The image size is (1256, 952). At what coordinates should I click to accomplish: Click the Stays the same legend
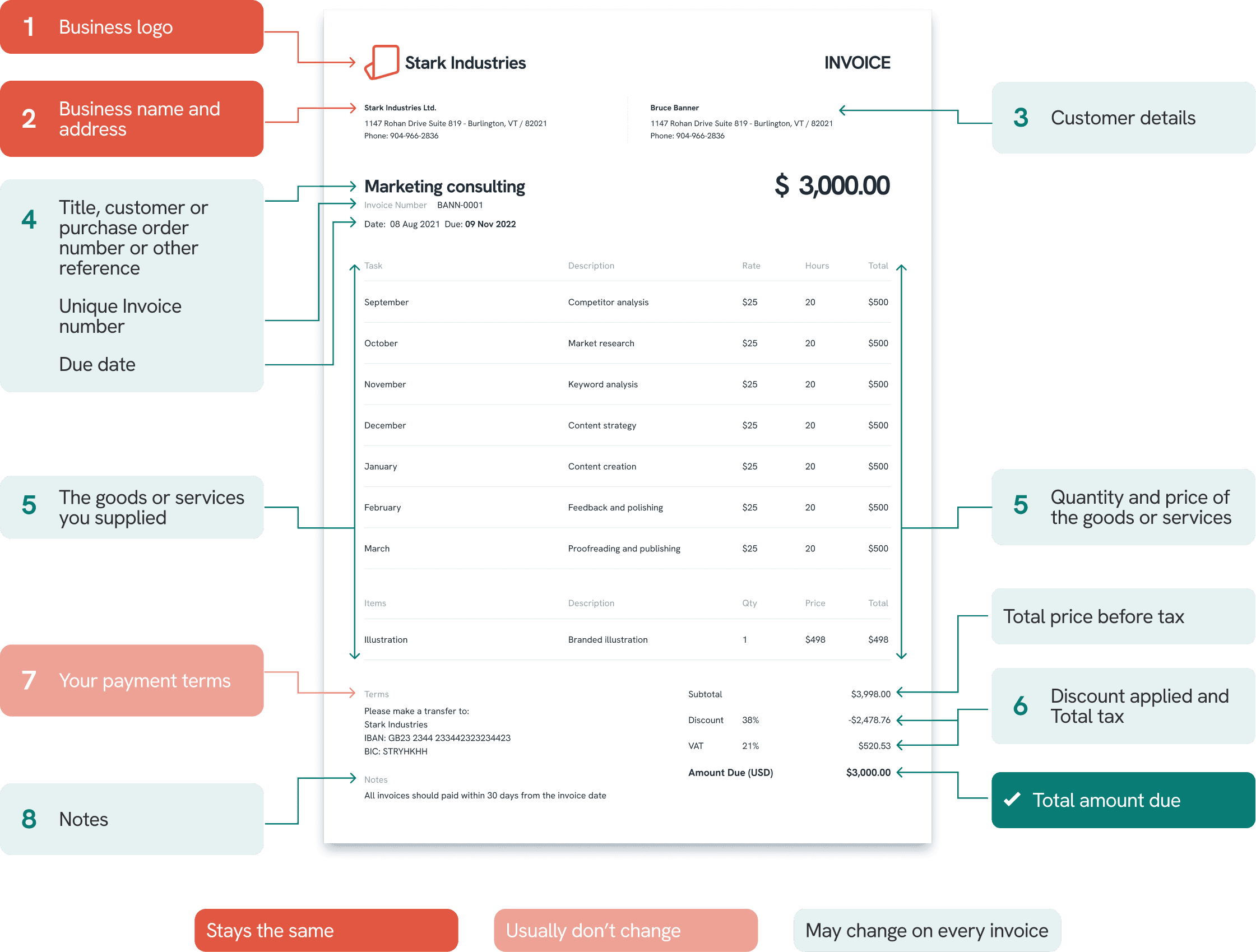(x=326, y=931)
